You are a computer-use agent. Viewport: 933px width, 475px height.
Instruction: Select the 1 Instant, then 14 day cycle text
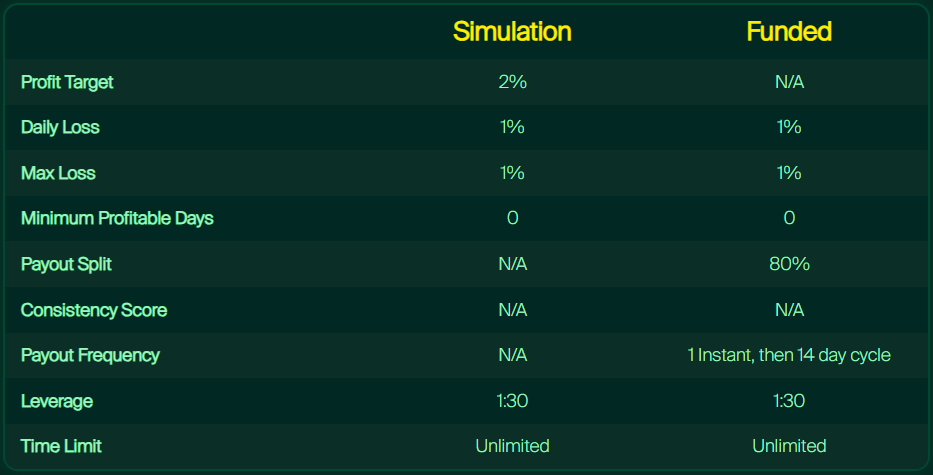pyautogui.click(x=789, y=355)
